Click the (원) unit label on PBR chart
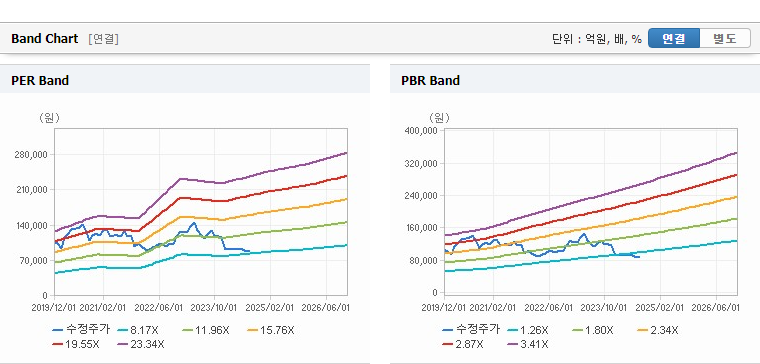Viewport: 760px width, 364px height. pos(439,118)
